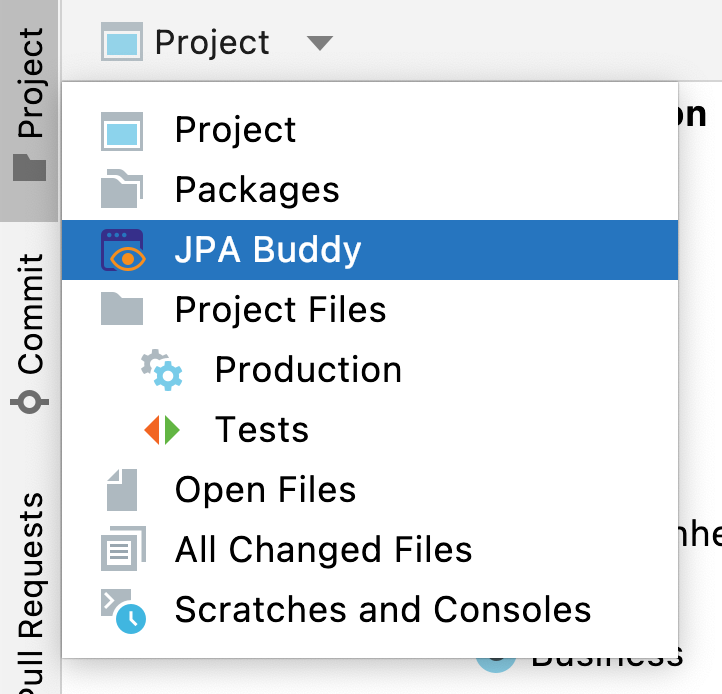Image resolution: width=722 pixels, height=694 pixels.
Task: Click the Production gear icon
Action: [162, 370]
